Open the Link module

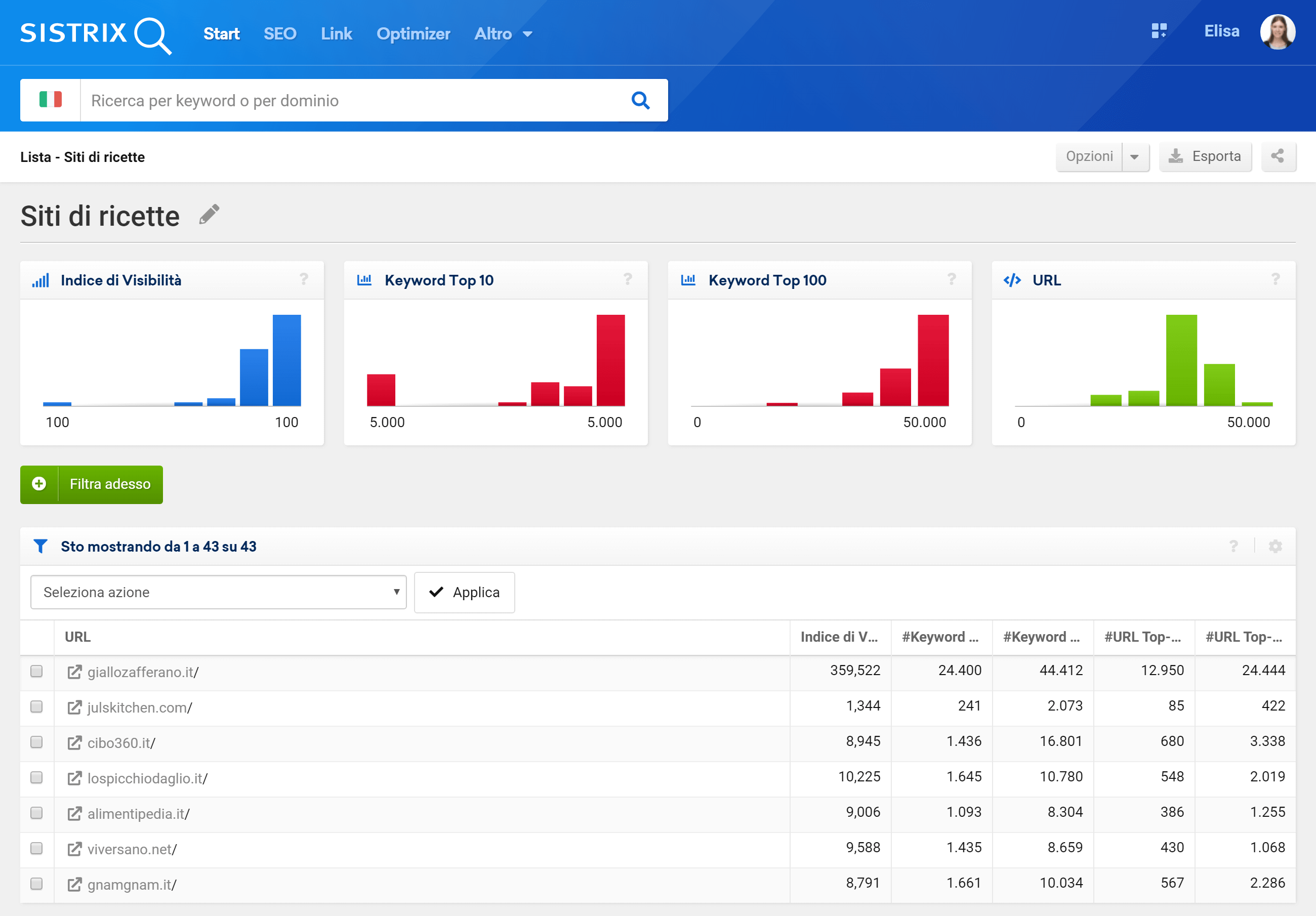337,34
